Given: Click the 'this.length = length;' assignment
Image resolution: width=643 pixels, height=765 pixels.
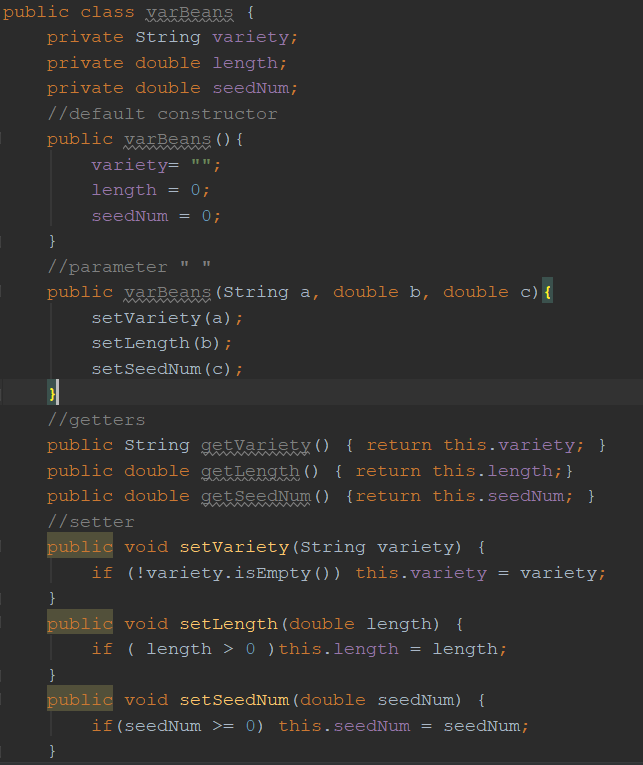Looking at the screenshot, I should pyautogui.click(x=393, y=649).
